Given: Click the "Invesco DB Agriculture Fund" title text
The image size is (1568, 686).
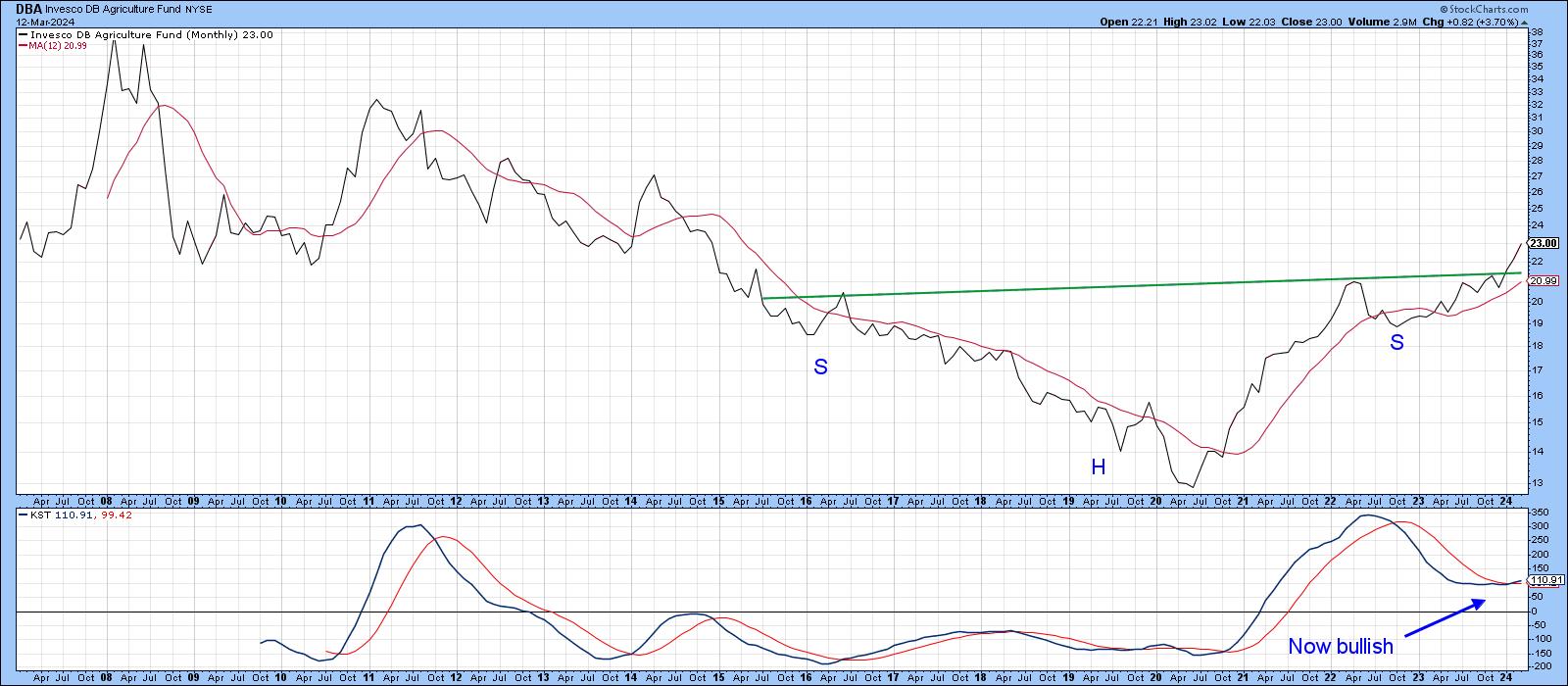Looking at the screenshot, I should [113, 8].
